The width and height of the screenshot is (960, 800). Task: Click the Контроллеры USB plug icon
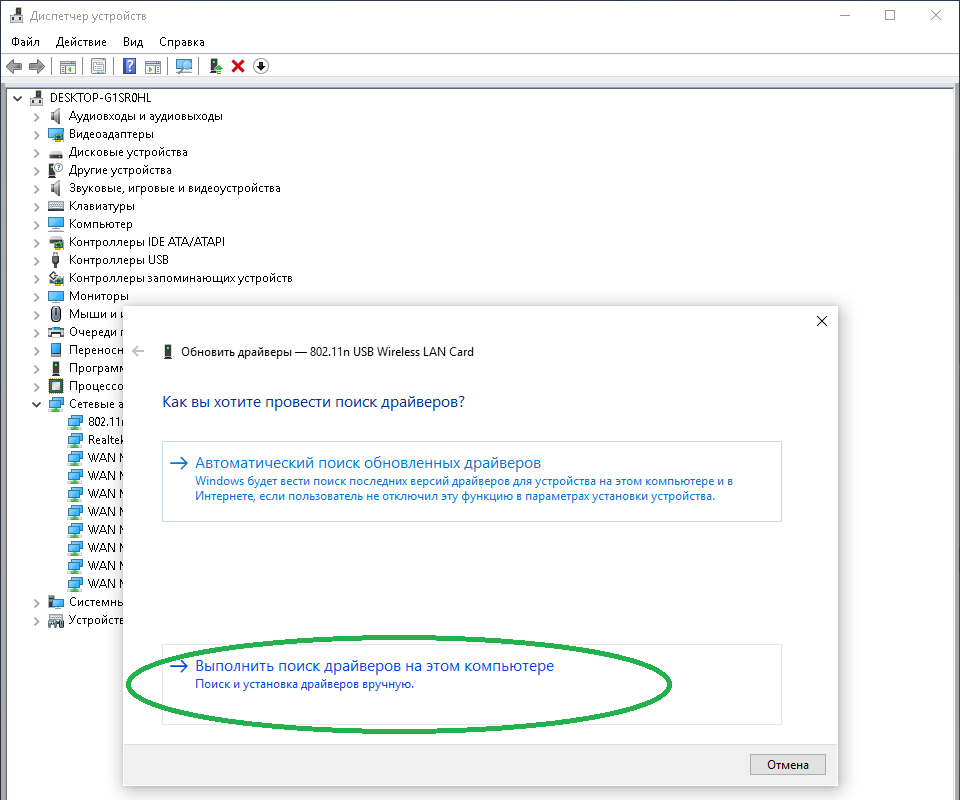tap(56, 260)
